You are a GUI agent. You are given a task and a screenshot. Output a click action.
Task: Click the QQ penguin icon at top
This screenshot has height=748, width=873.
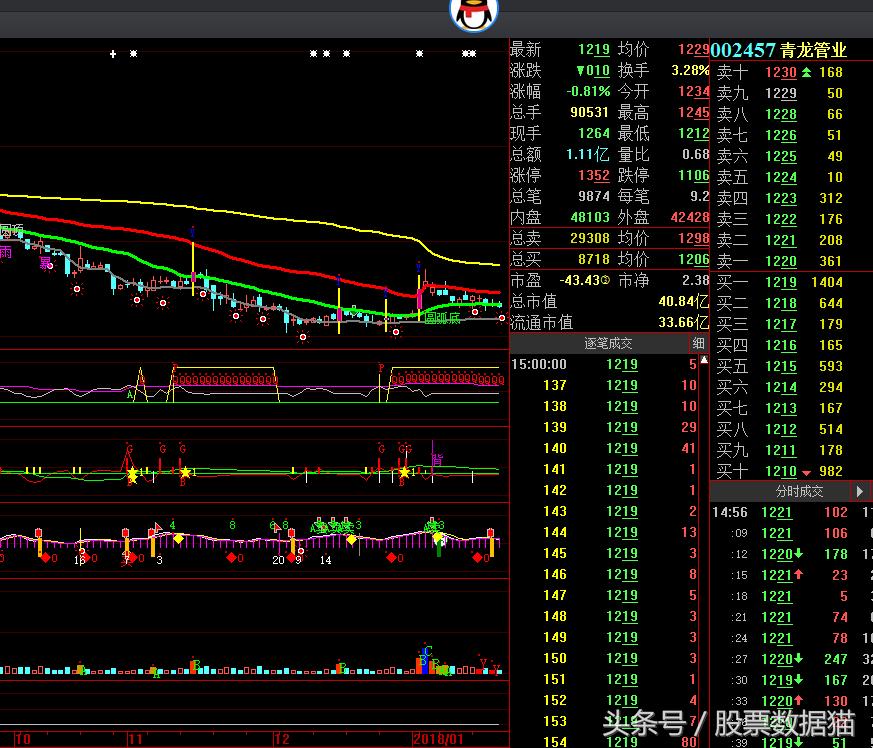(474, 14)
